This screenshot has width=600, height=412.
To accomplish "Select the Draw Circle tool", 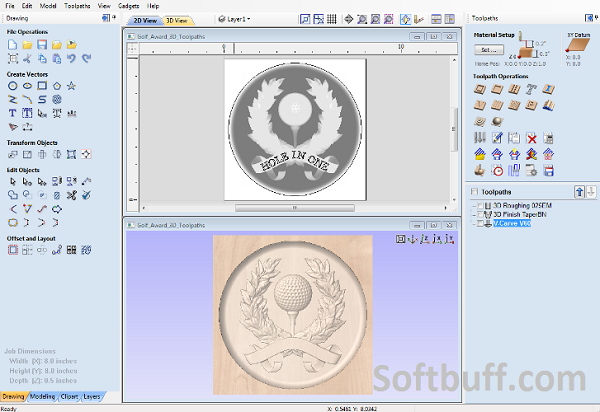I will (x=12, y=86).
